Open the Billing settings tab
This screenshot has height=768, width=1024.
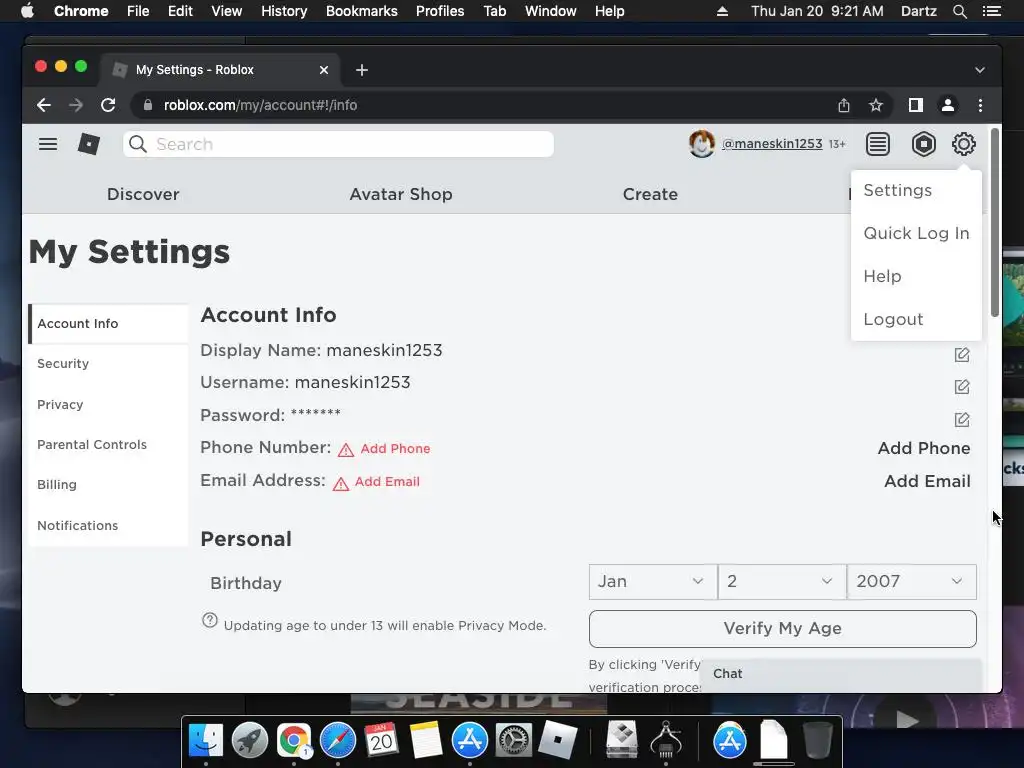click(x=108, y=485)
